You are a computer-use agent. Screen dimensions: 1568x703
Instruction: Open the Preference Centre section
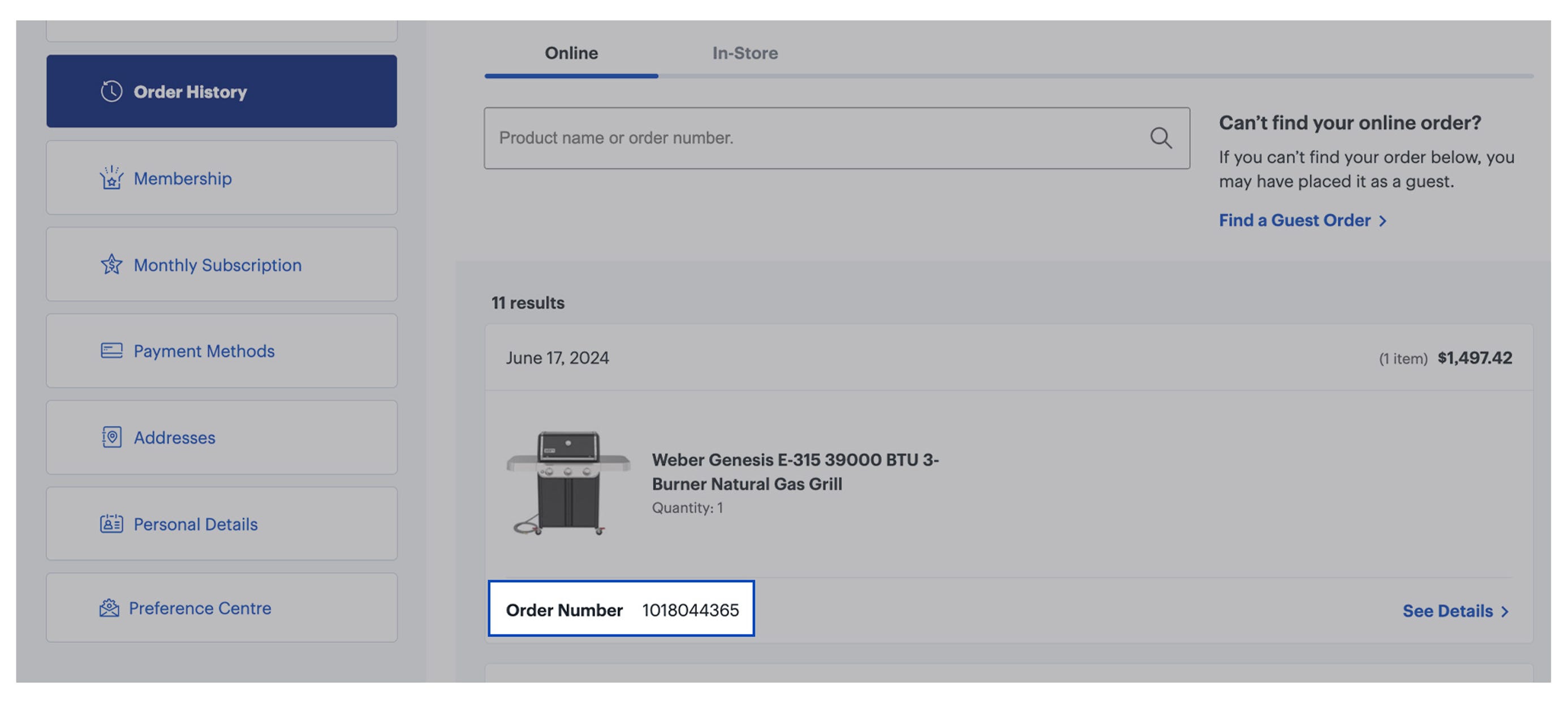point(201,607)
